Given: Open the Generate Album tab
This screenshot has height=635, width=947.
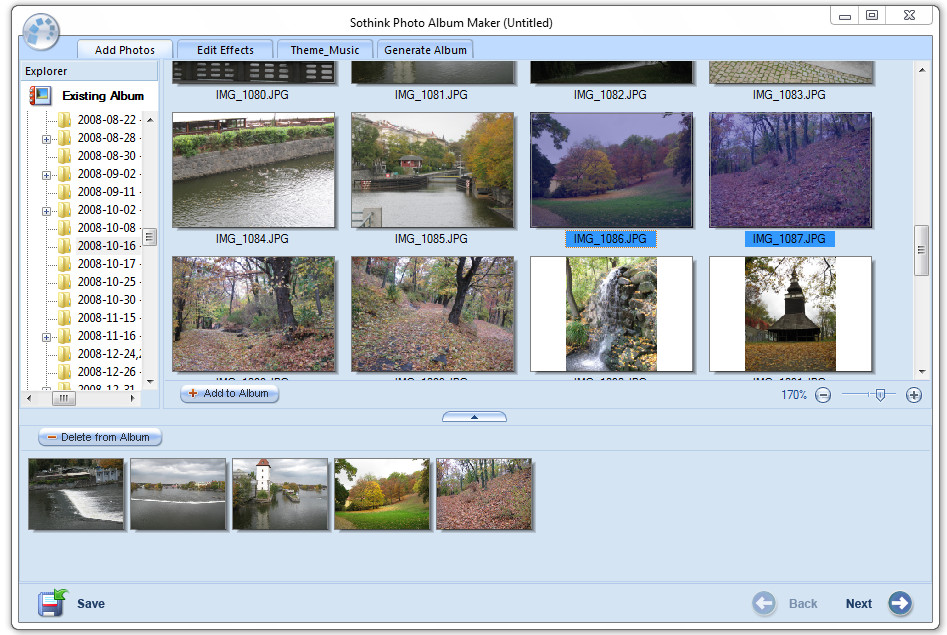Looking at the screenshot, I should (x=425, y=50).
